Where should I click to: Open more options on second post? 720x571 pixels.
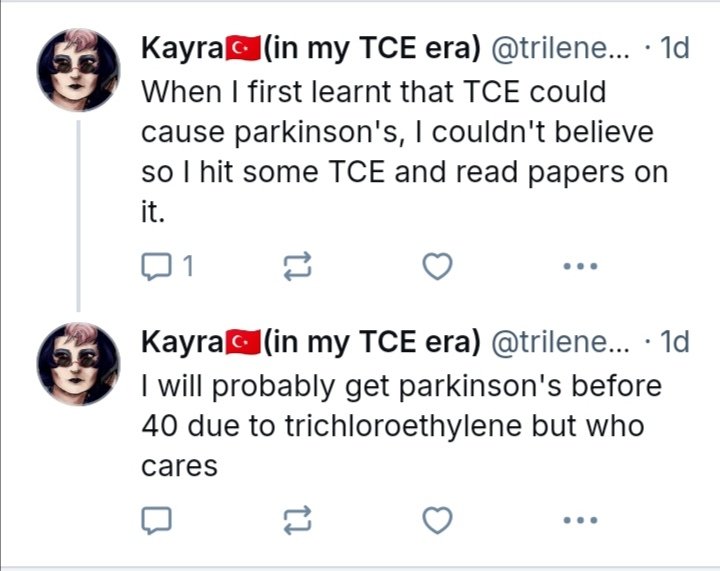580,520
